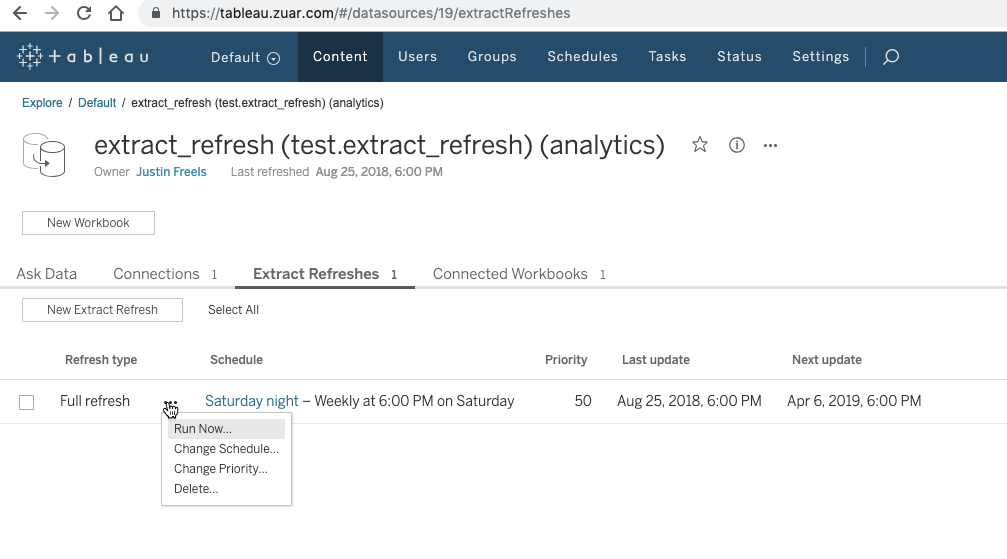The height and width of the screenshot is (559, 1007).
Task: Reload the page with the refresh icon
Action: (x=84, y=13)
